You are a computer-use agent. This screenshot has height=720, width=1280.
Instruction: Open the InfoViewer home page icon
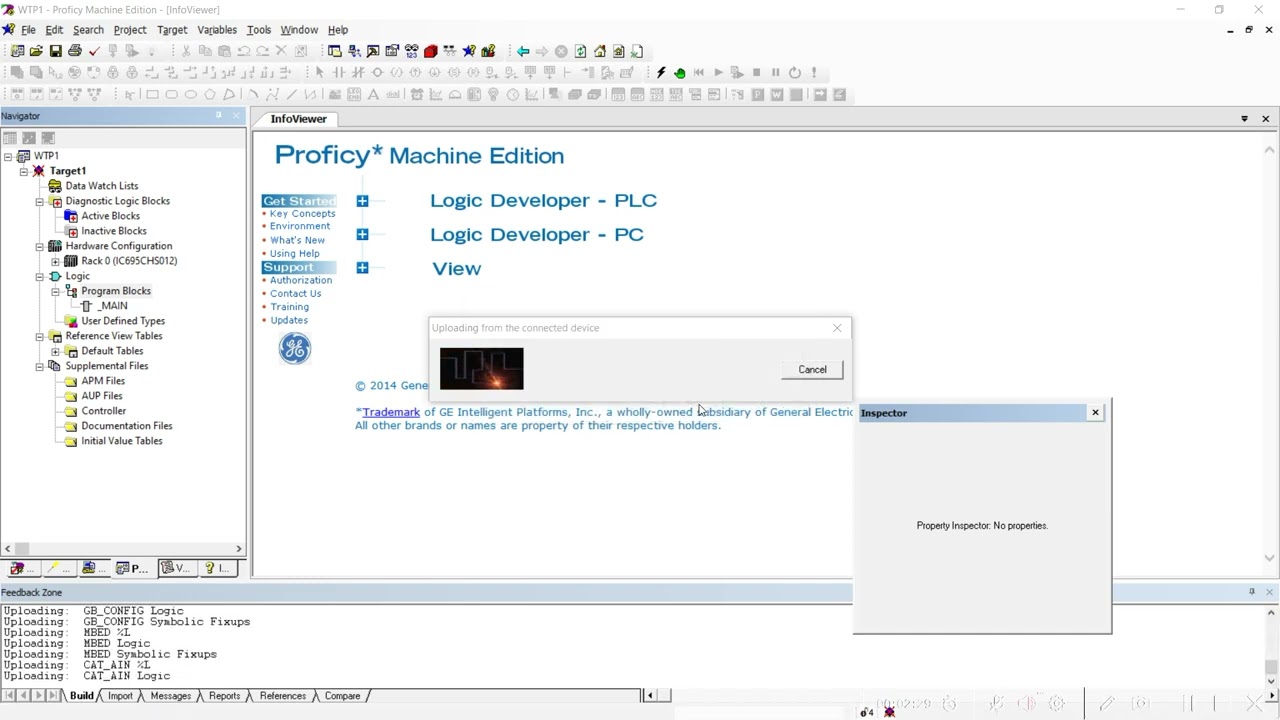point(600,51)
